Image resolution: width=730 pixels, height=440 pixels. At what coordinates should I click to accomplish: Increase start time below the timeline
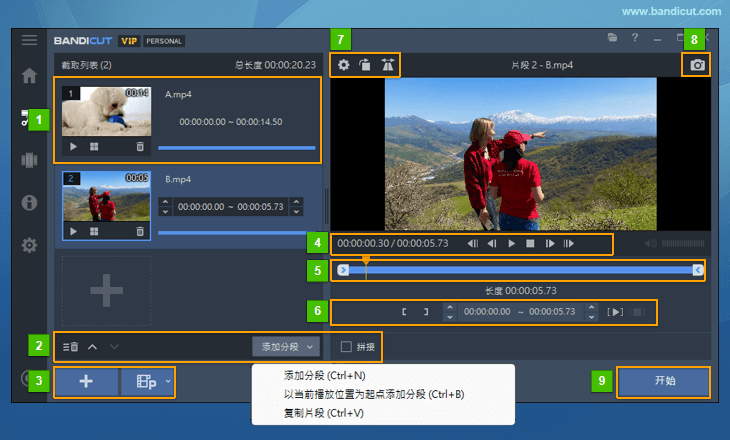click(450, 307)
